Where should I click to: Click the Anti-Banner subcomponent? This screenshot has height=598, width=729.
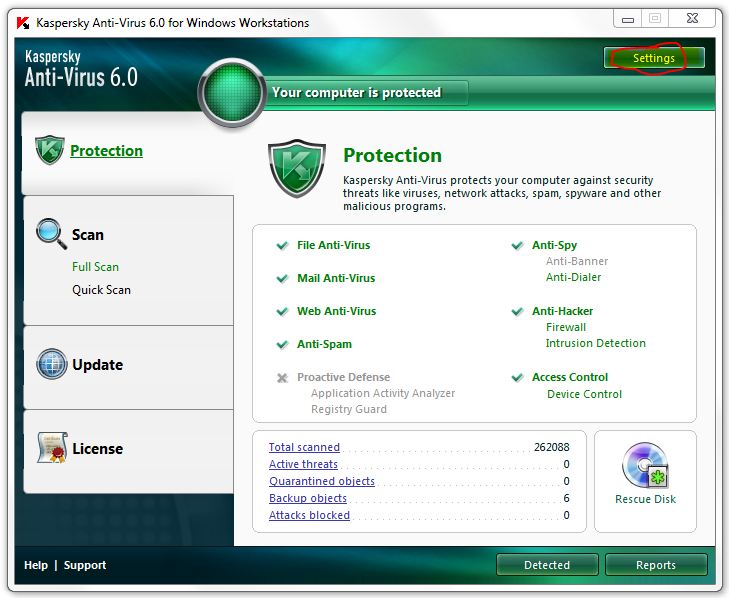click(x=577, y=261)
